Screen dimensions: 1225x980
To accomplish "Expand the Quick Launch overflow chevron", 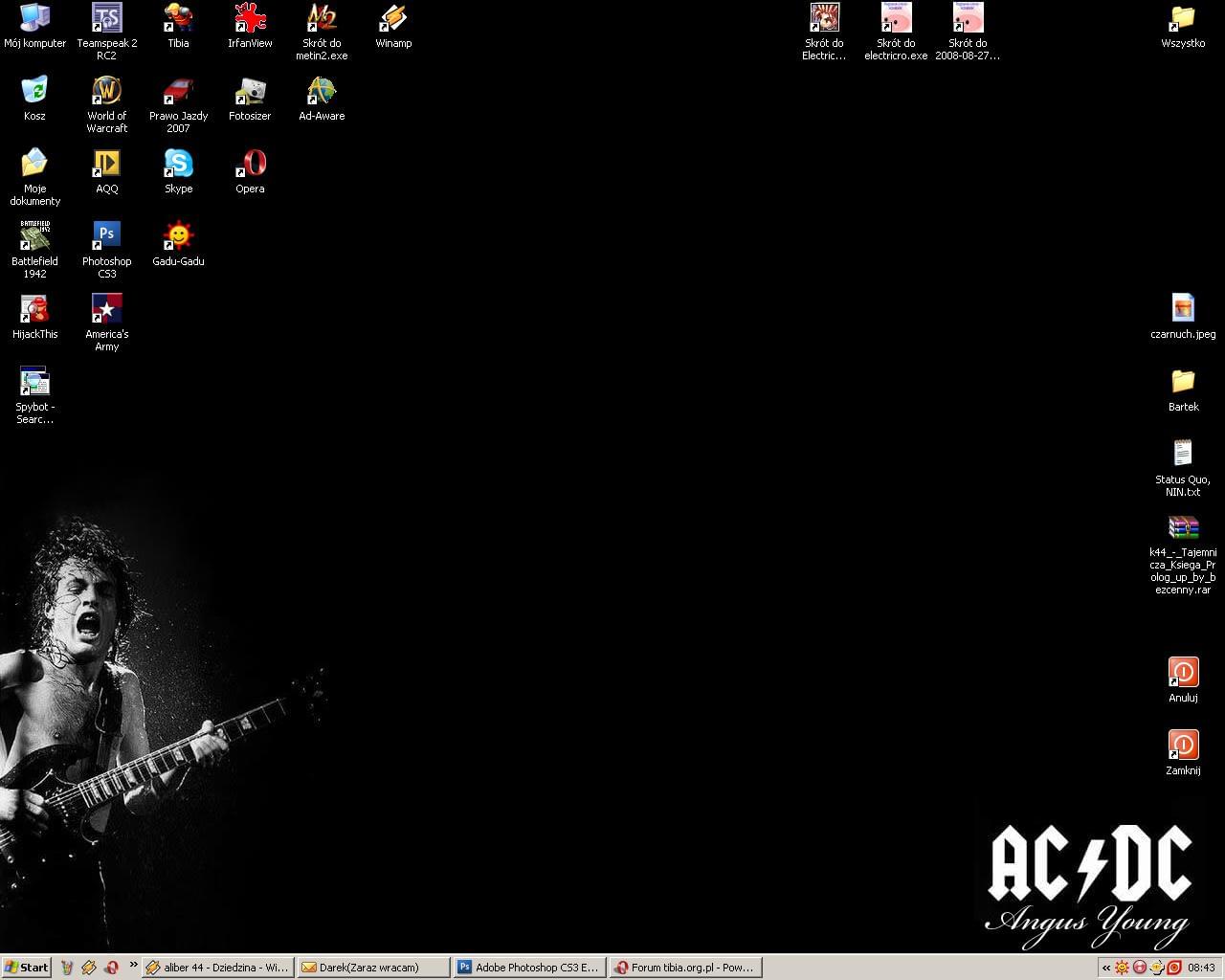I will point(133,965).
